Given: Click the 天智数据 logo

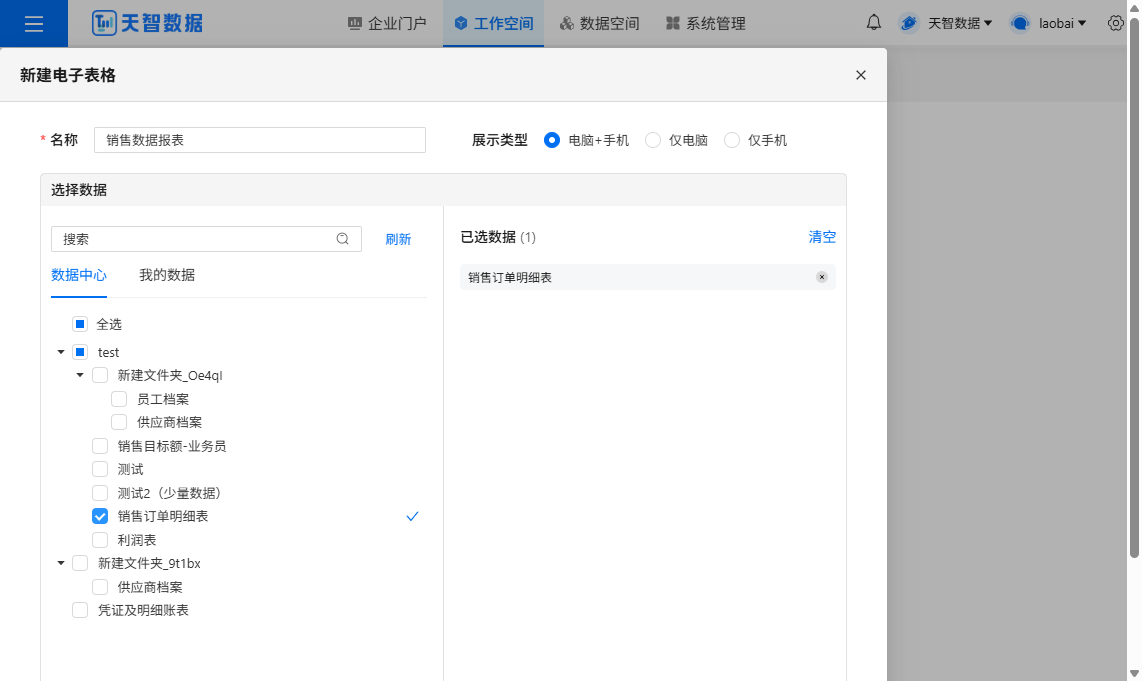Looking at the screenshot, I should coord(148,23).
